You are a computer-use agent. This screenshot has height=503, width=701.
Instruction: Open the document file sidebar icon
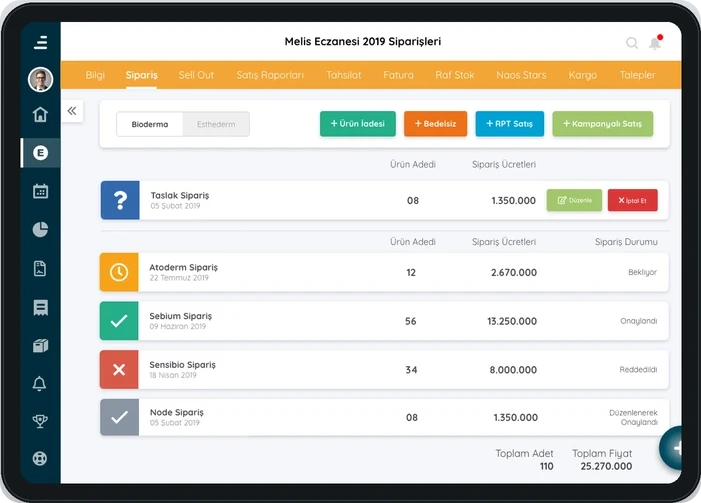pyautogui.click(x=40, y=268)
